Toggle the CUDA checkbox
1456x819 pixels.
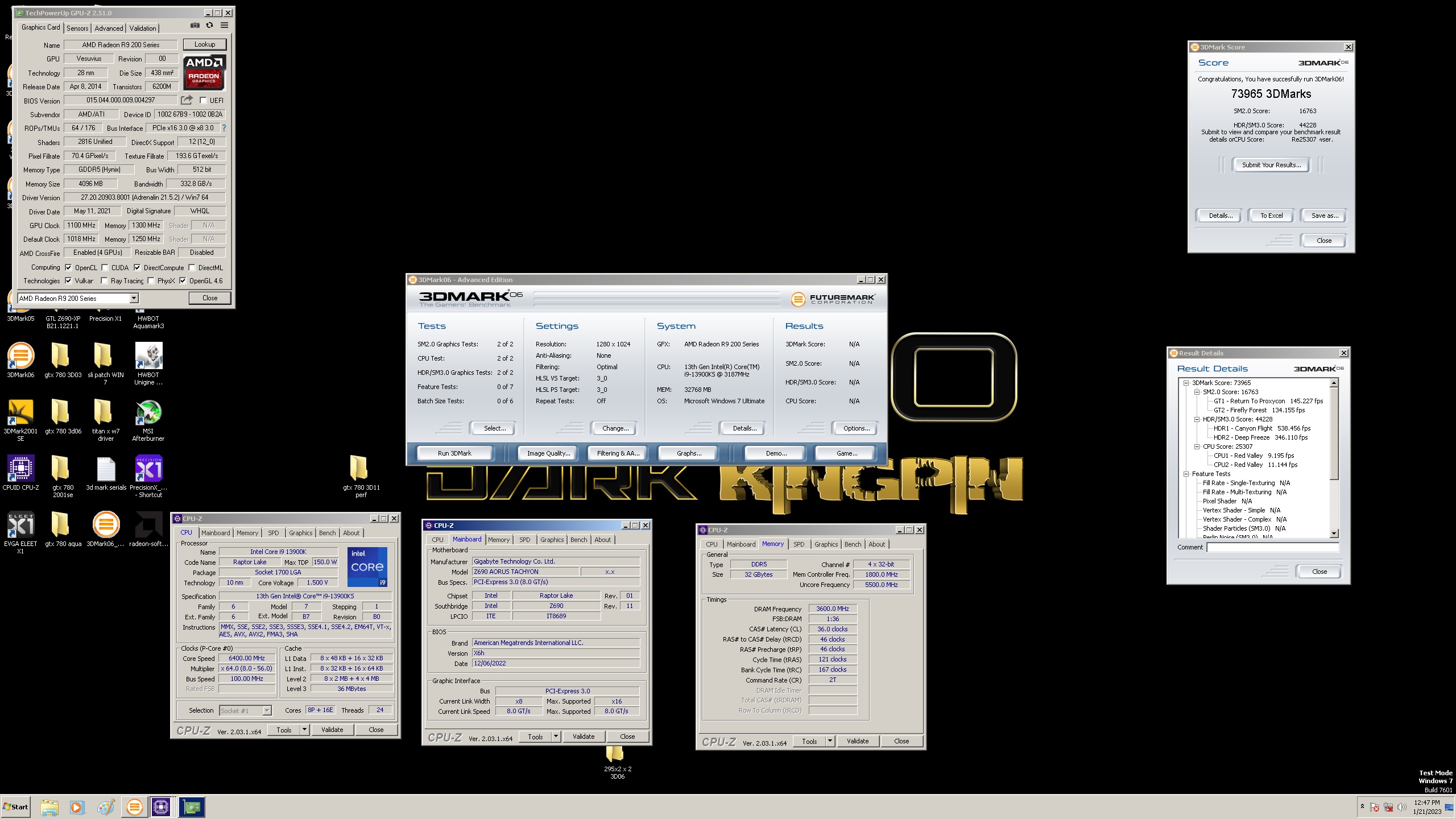(105, 267)
